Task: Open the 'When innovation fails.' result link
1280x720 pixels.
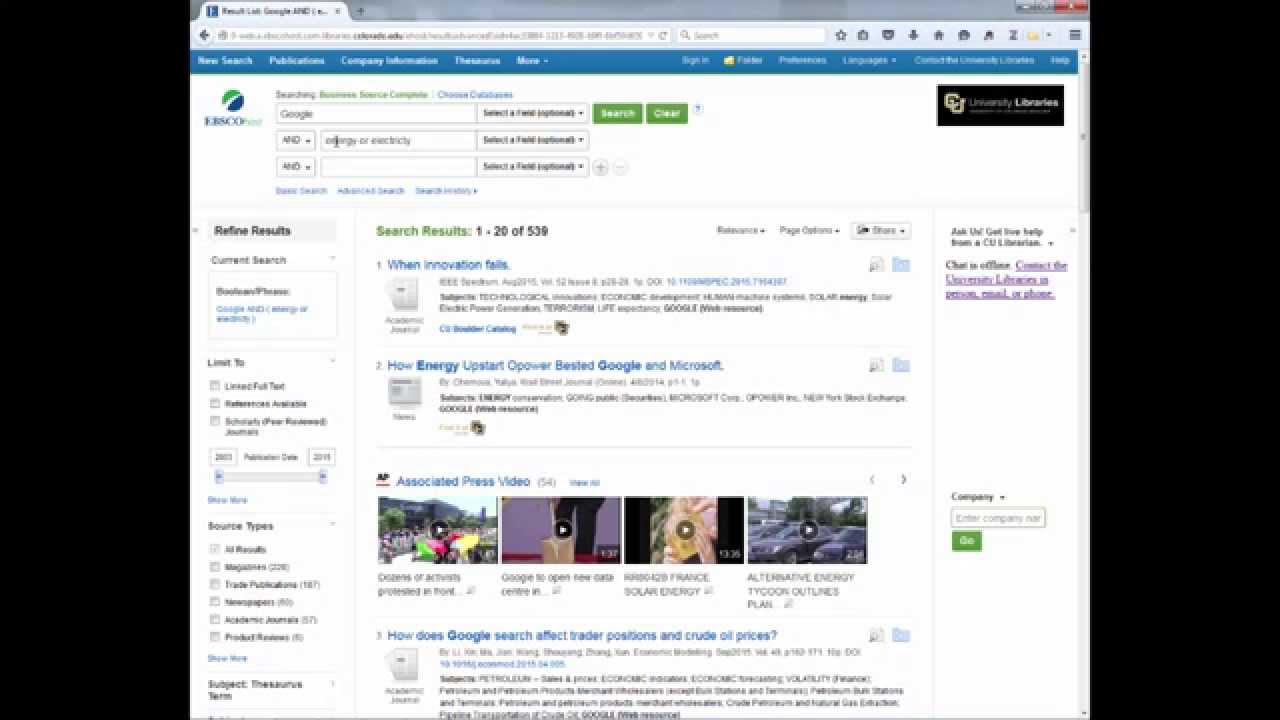Action: [449, 265]
